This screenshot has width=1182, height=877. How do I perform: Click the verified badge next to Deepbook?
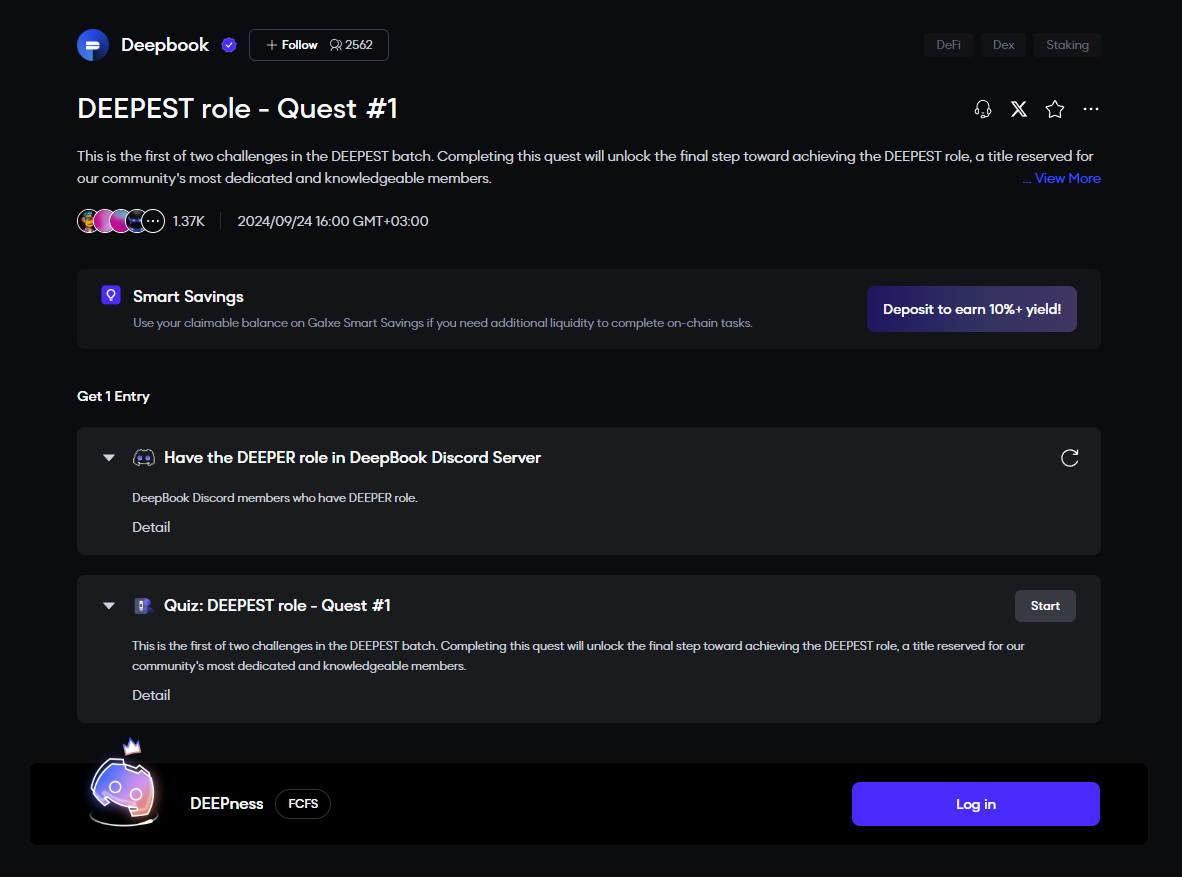coord(229,45)
